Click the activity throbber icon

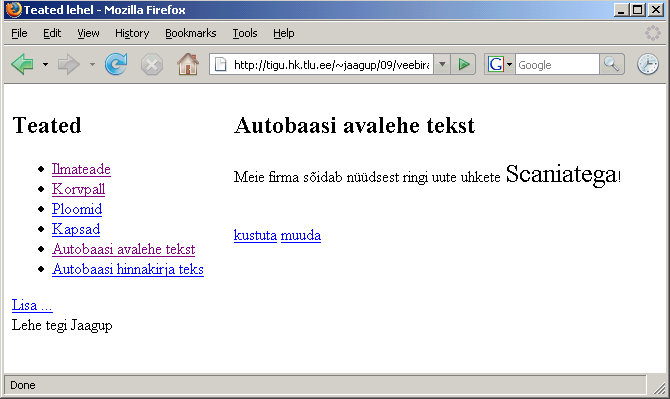point(653,33)
